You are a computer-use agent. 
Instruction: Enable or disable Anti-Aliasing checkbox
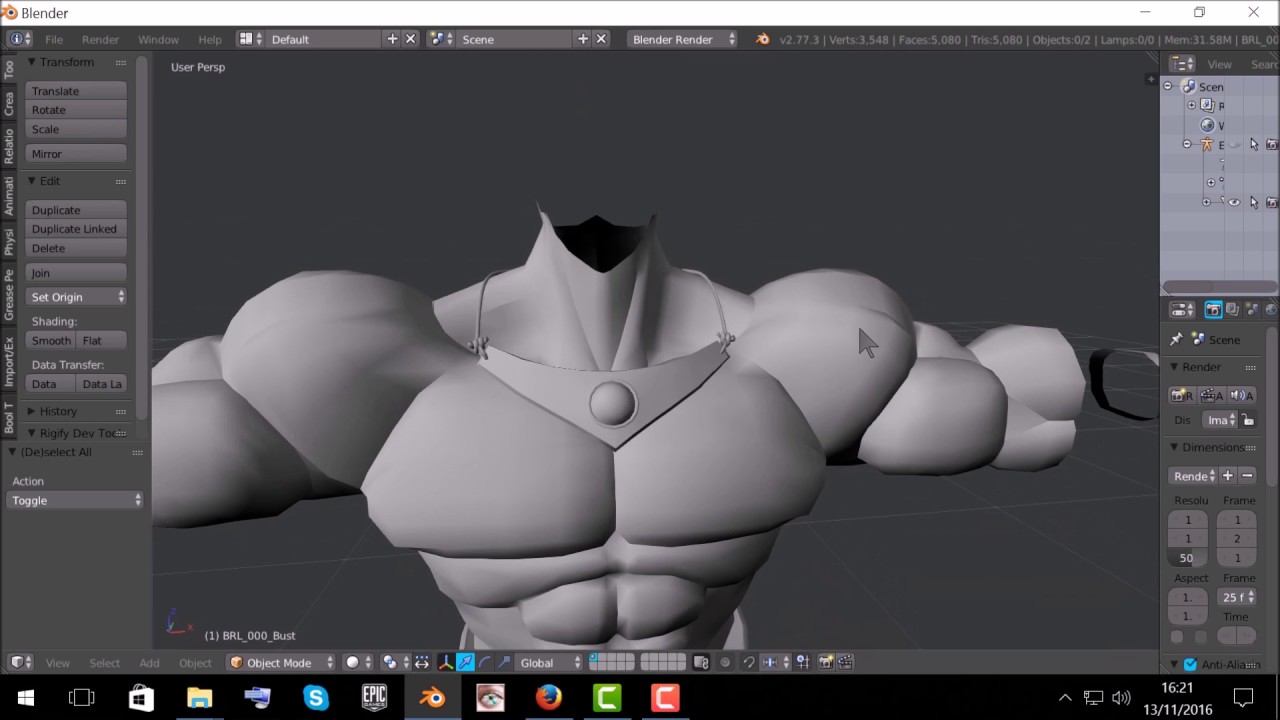1190,664
